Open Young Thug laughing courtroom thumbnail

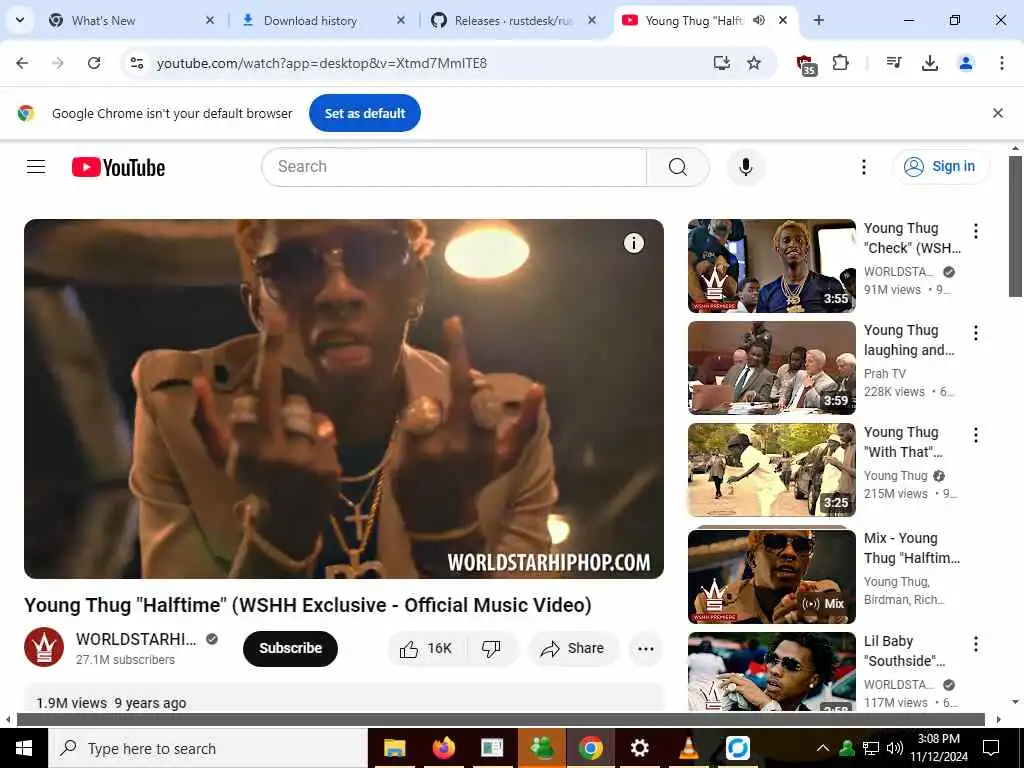point(771,368)
